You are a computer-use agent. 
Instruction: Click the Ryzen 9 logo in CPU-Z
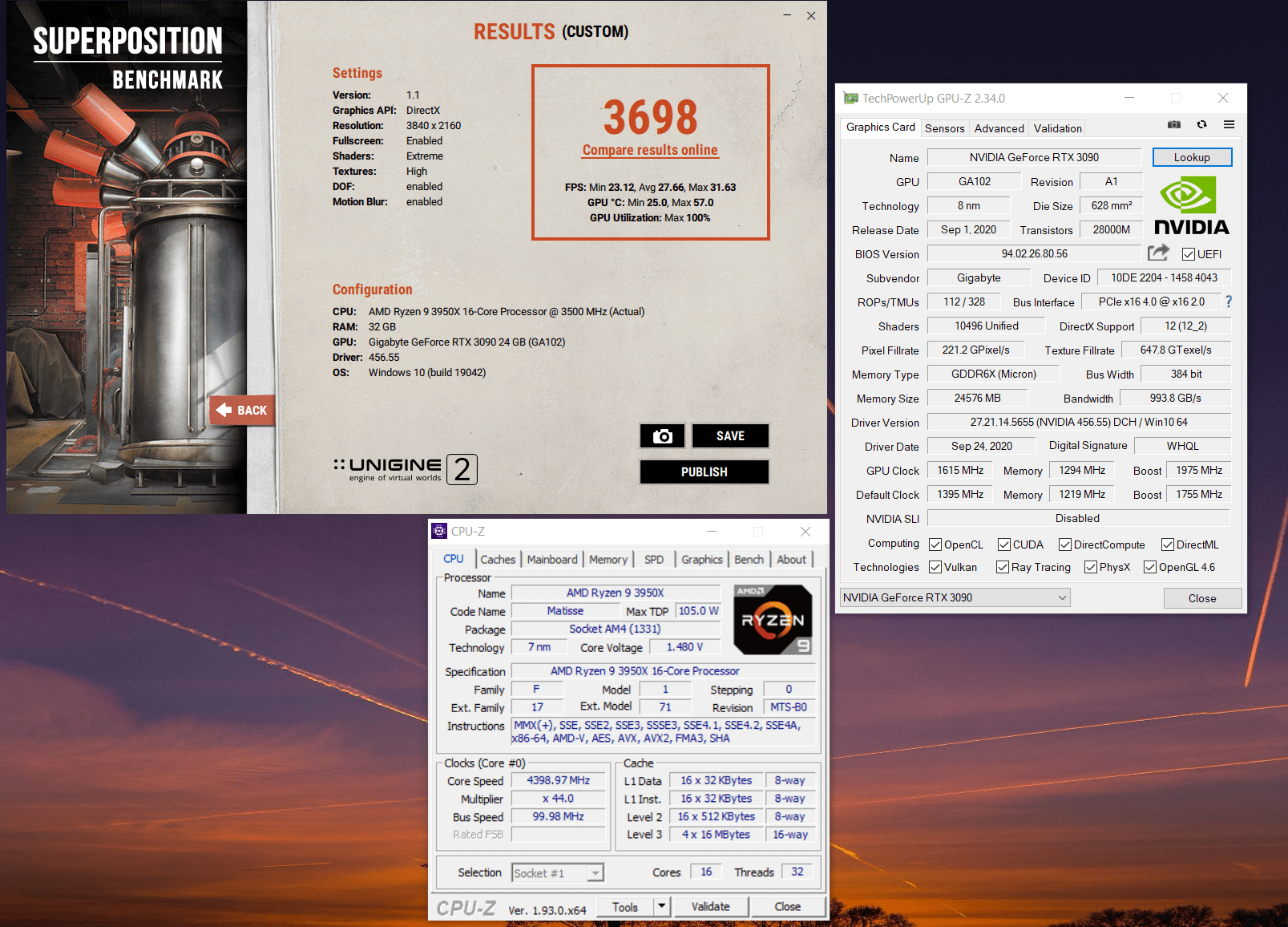tap(773, 619)
